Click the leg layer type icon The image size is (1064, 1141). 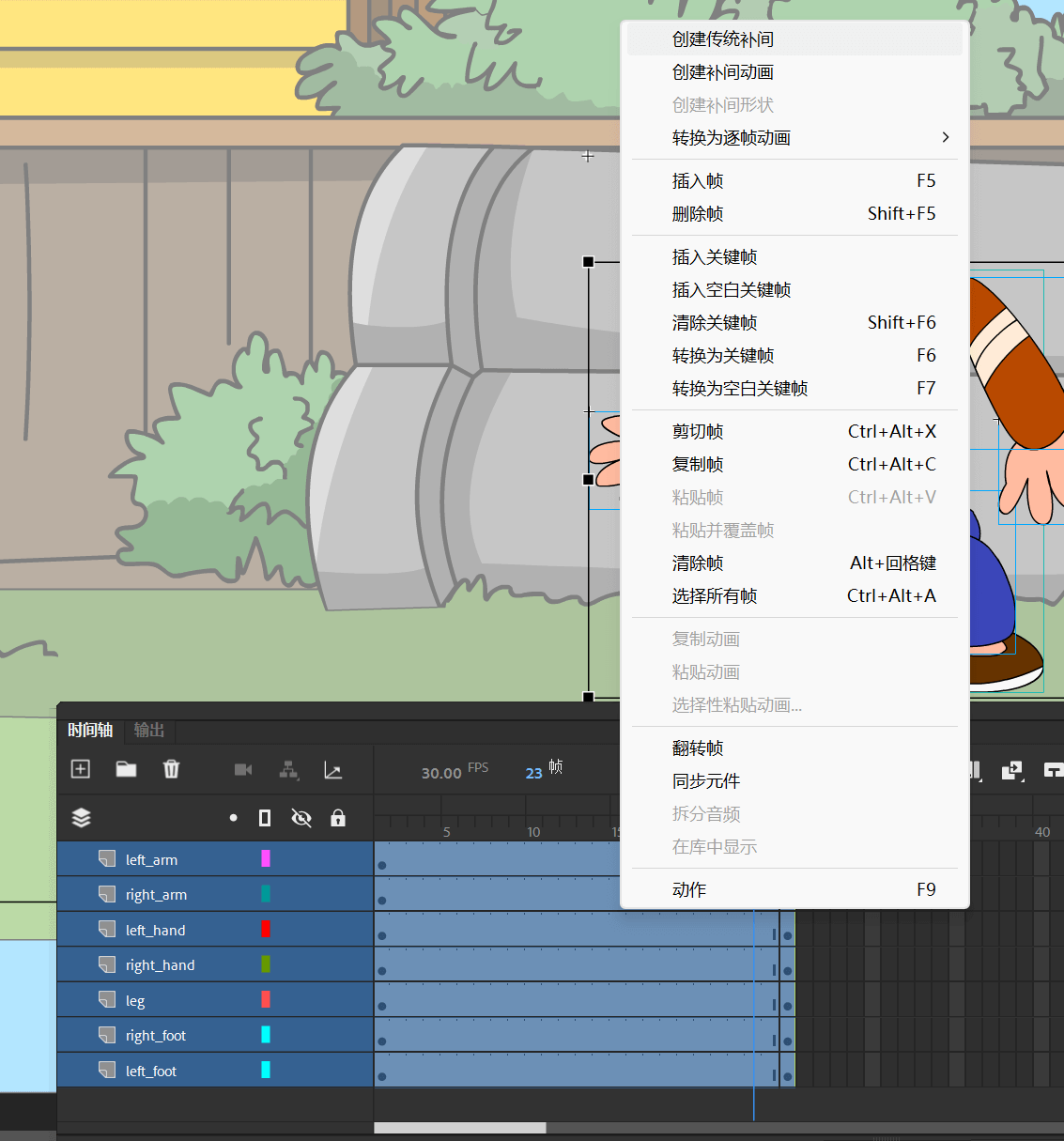tap(107, 999)
